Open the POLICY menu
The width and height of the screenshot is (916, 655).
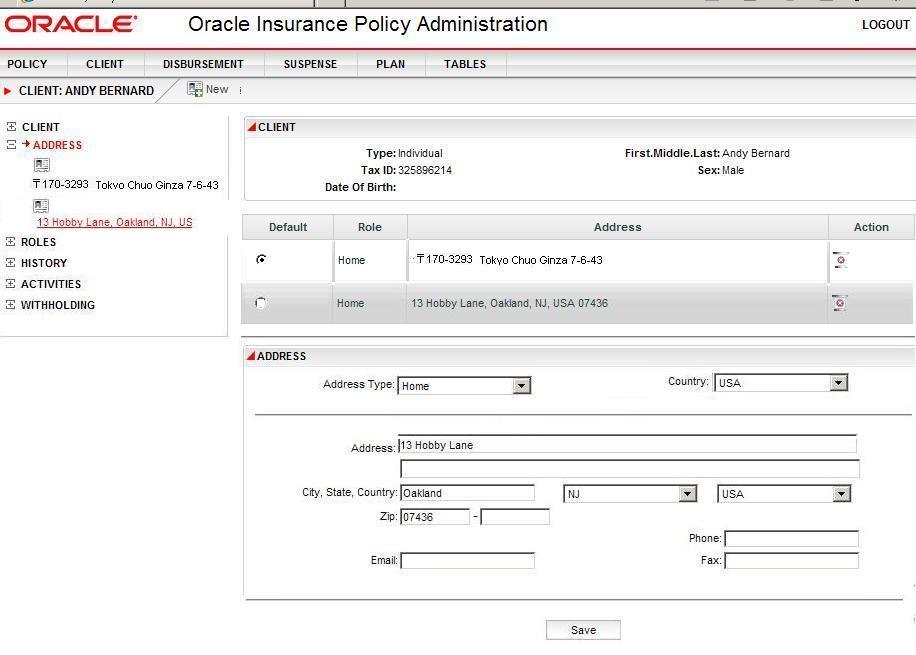pos(27,64)
